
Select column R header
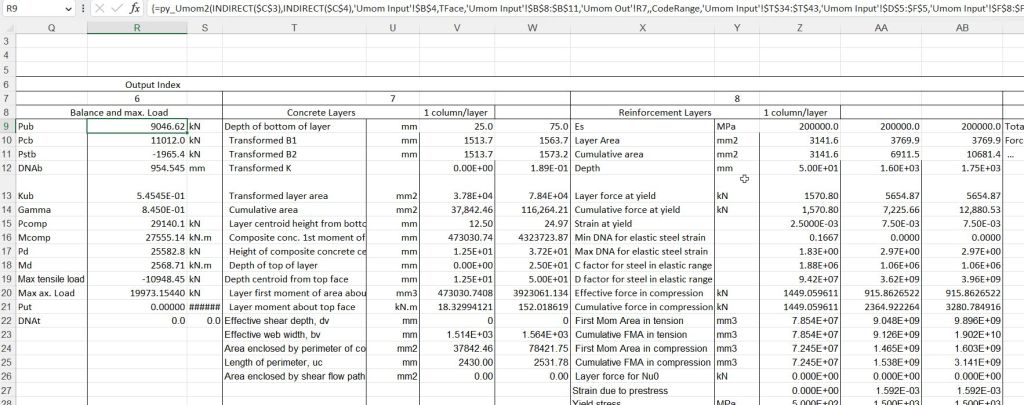[137, 27]
